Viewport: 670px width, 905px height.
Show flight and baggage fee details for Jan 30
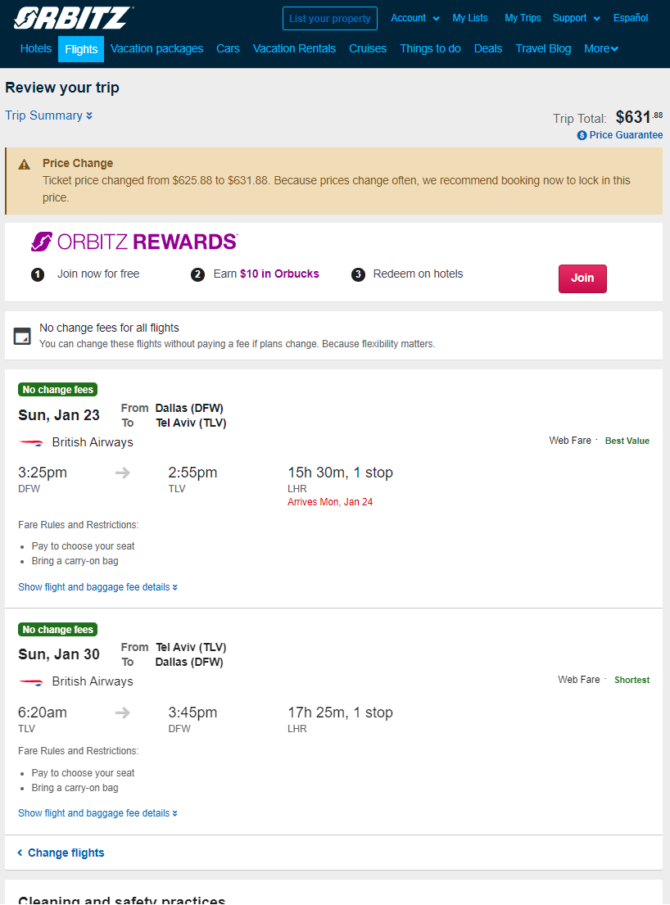click(x=98, y=813)
